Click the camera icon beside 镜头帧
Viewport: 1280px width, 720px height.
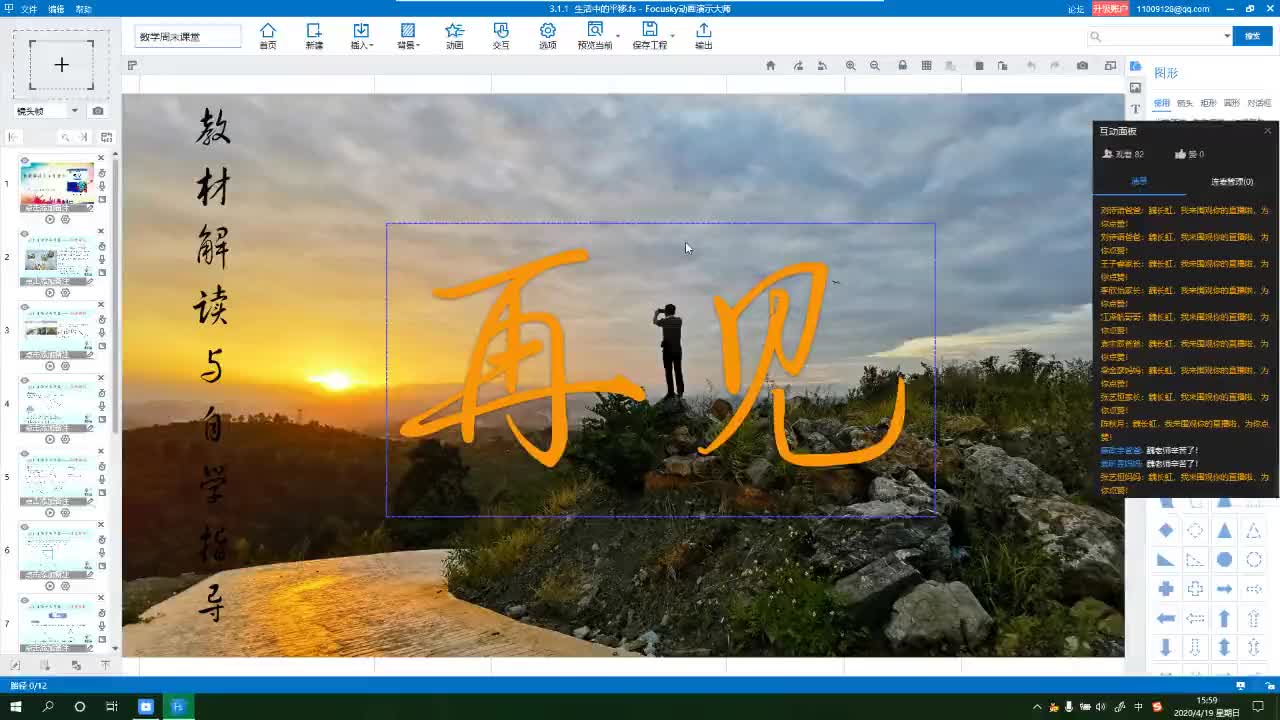tap(98, 111)
